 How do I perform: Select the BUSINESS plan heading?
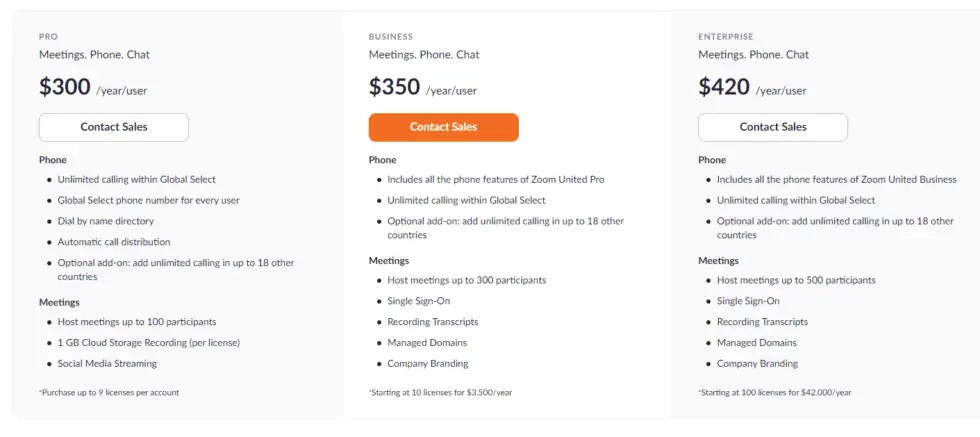click(390, 37)
